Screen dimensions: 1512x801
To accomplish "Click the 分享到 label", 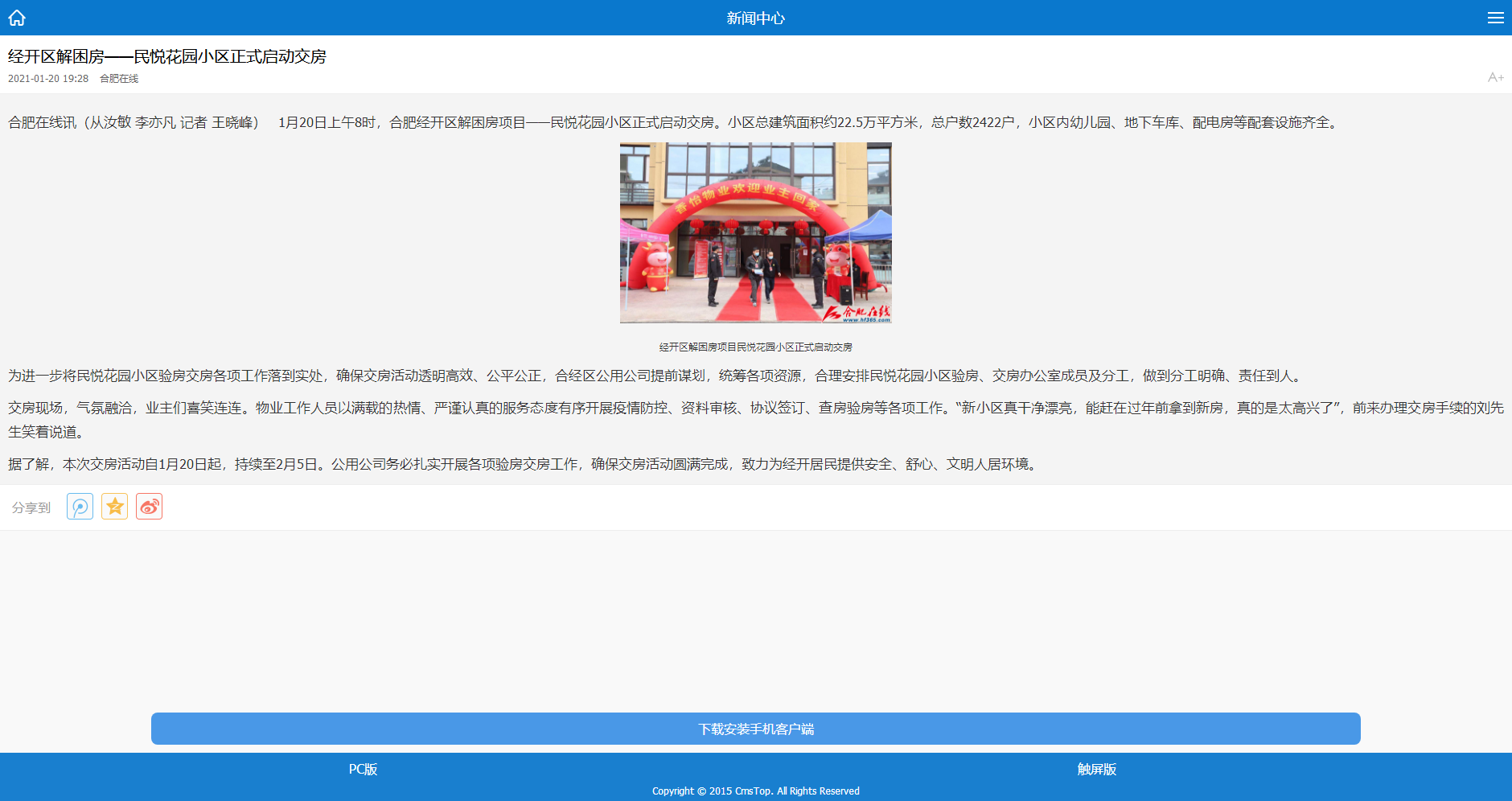I will coord(31,507).
